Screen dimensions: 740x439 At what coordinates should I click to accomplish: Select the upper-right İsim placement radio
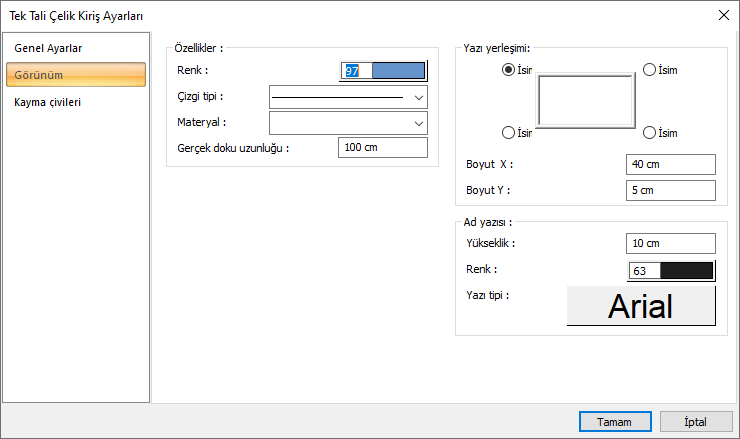tap(650, 70)
